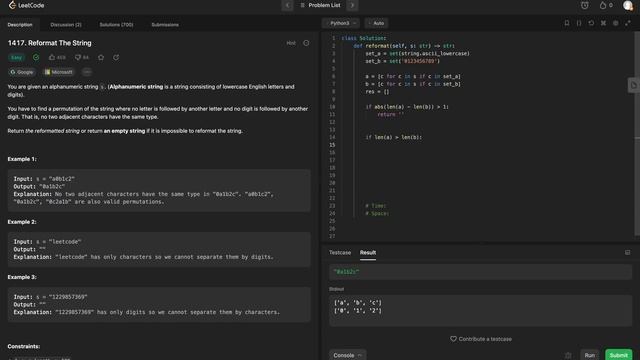Click the Example 3 input "1229857369" block
This screenshot has height=360, width=640.
pos(159,304)
